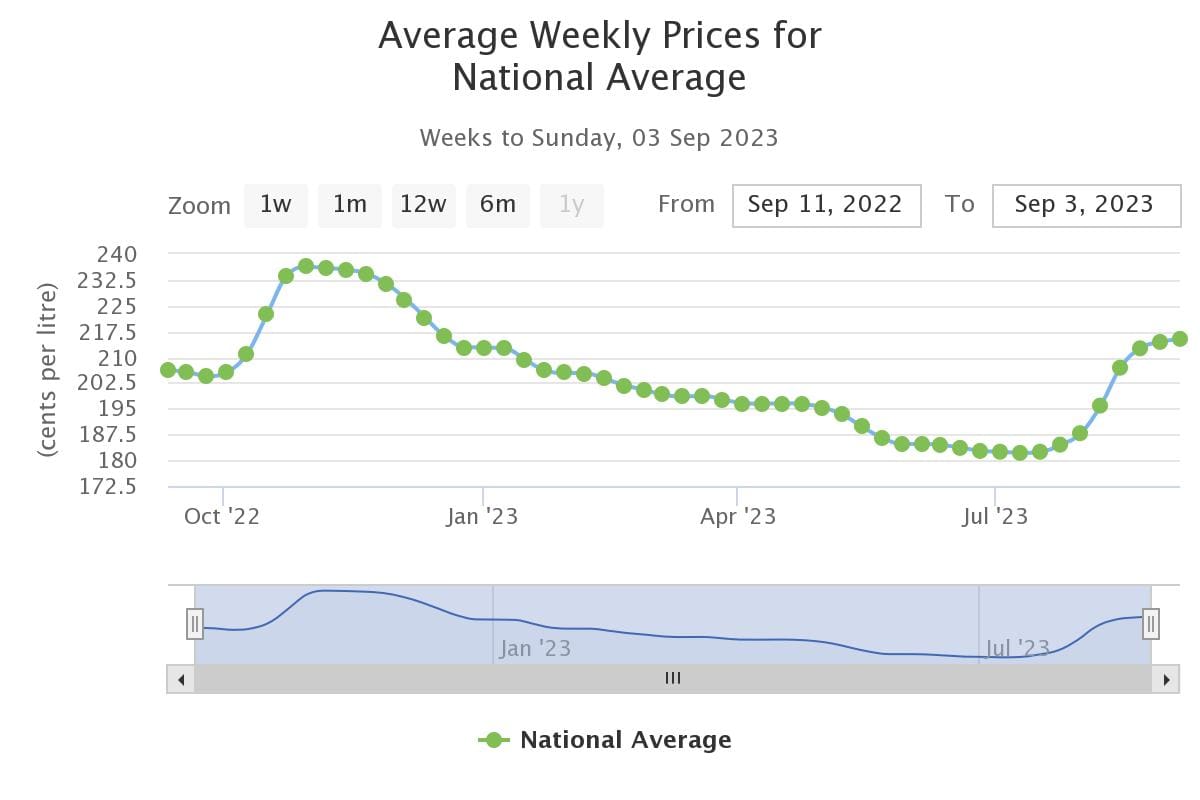Screen dimensions: 1200x800
Task: Click the last data point on the line
Action: (1180, 339)
